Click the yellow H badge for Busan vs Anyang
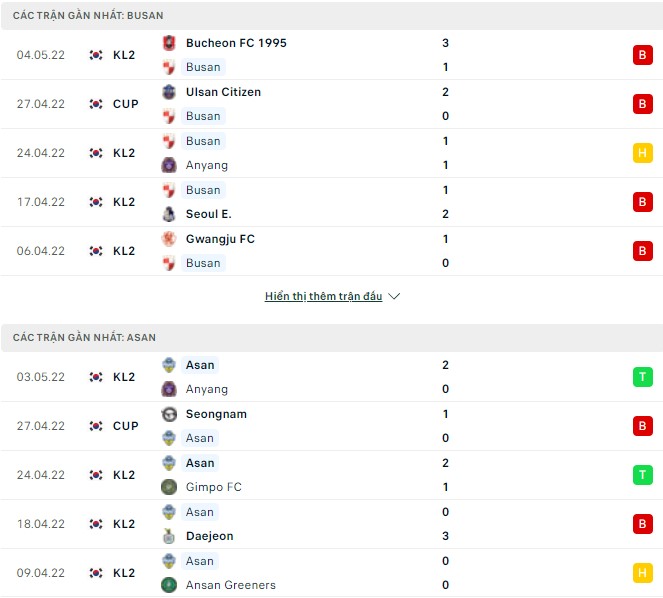This screenshot has width=663, height=598. (x=642, y=153)
